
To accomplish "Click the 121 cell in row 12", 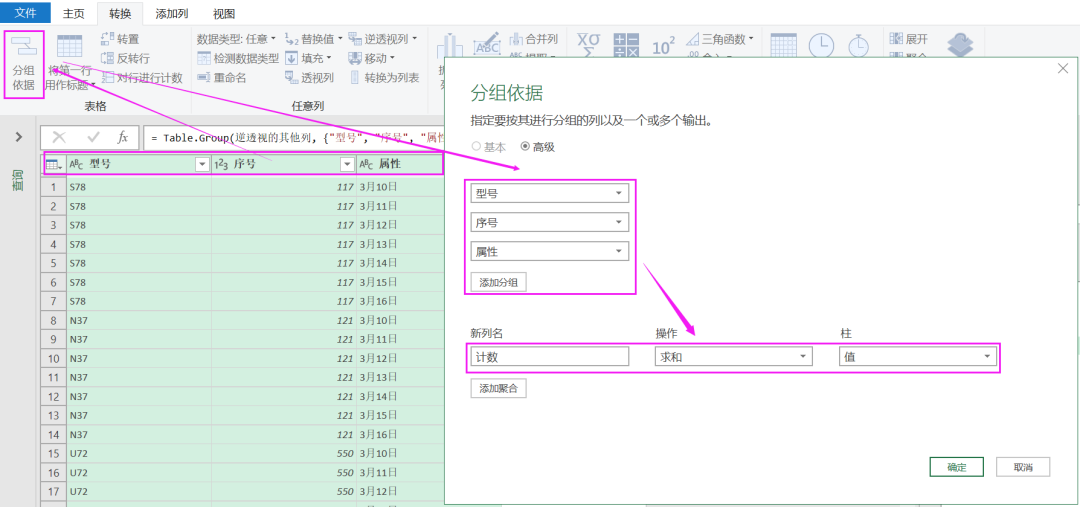I will [284, 398].
